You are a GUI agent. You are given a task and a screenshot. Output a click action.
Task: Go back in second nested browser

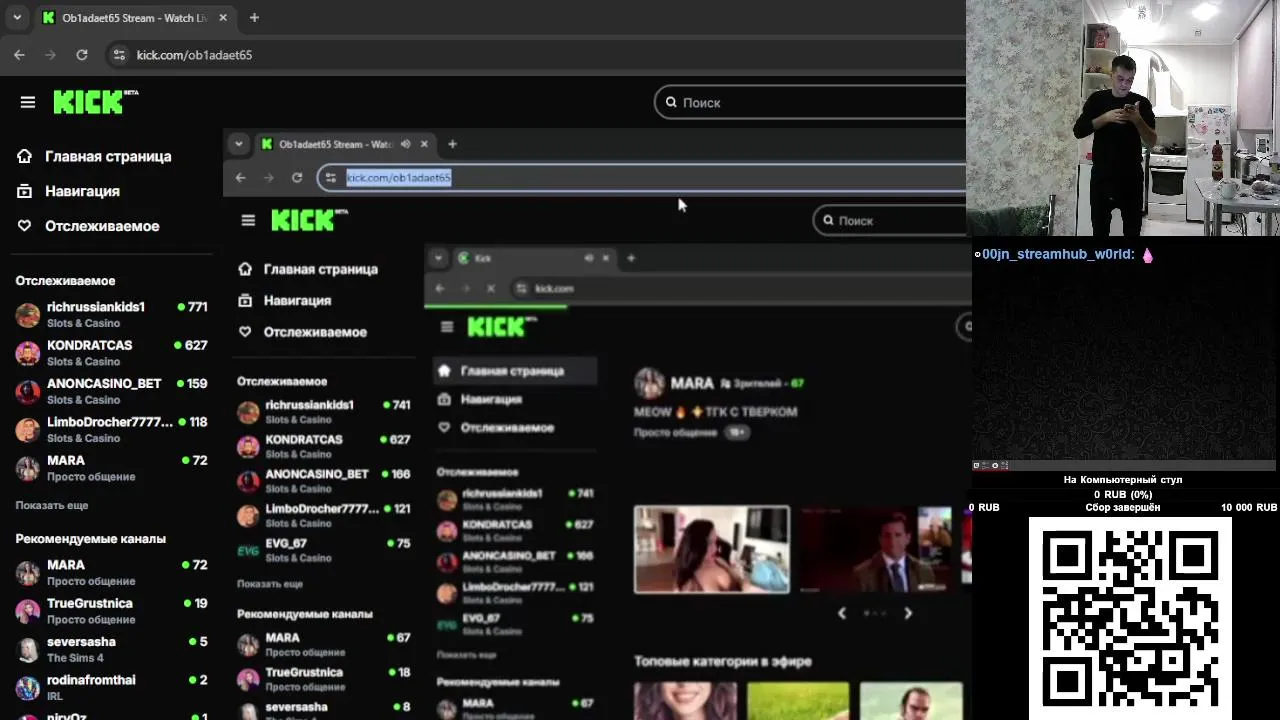[240, 177]
